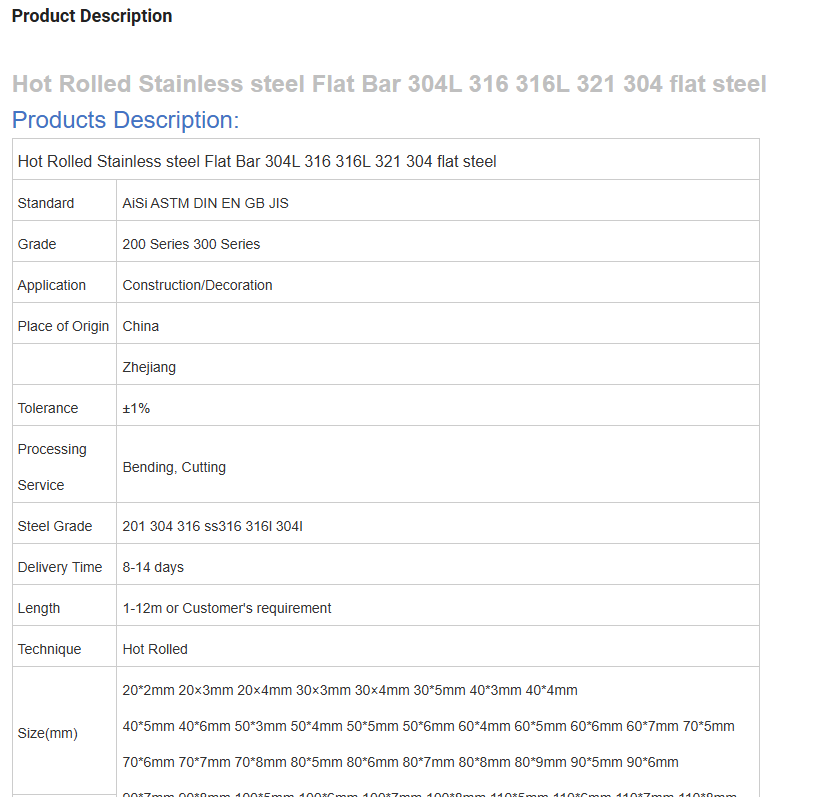Click the 'Hot Rolled' technique value
The width and height of the screenshot is (836, 797).
pos(155,649)
